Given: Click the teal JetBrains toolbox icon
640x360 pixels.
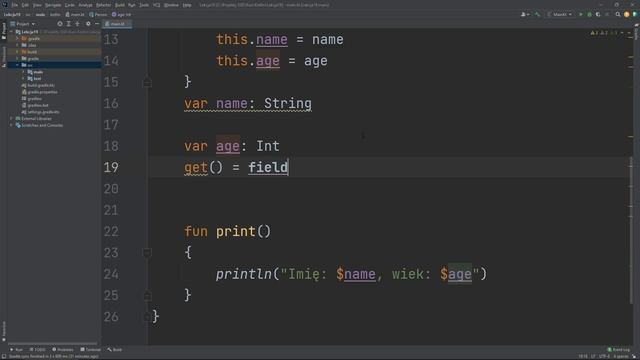Looking at the screenshot, I should point(635,15).
